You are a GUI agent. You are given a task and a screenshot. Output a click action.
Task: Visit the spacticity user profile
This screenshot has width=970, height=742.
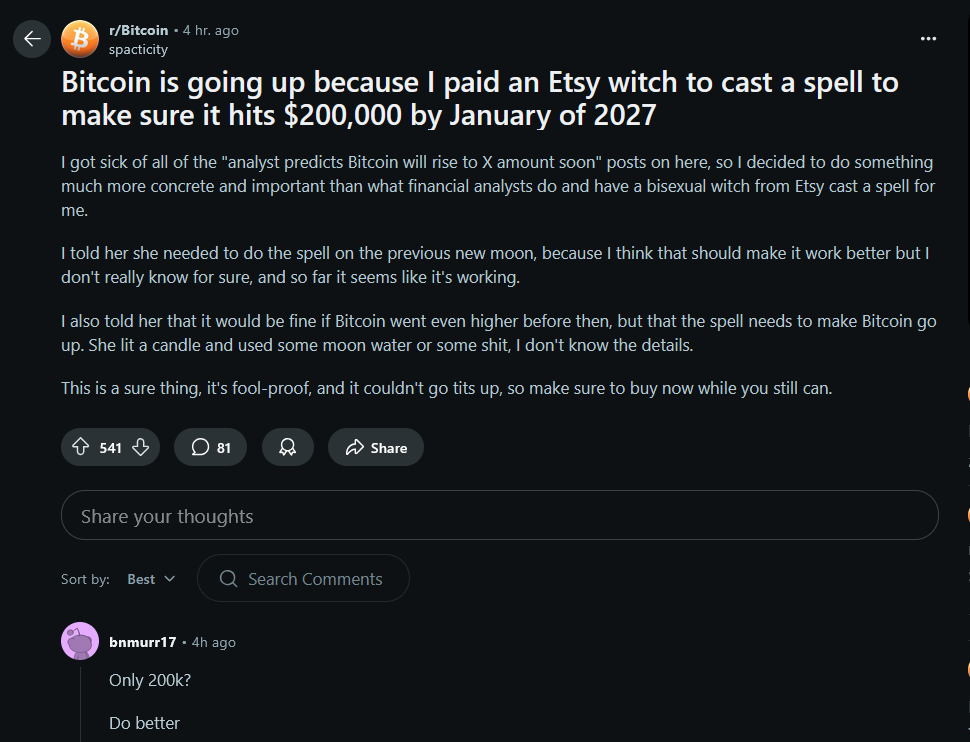tap(138, 49)
